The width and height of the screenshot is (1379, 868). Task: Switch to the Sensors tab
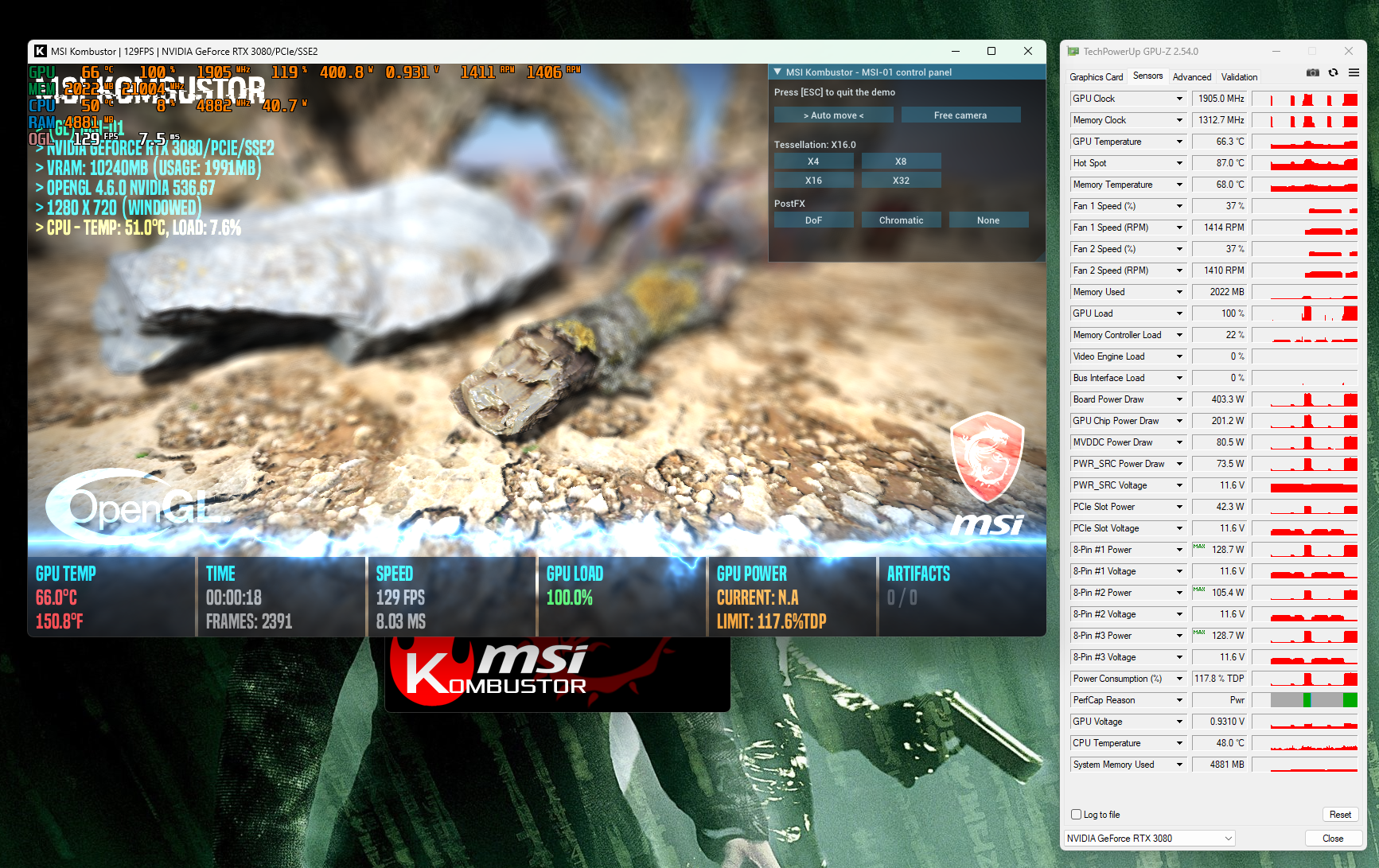click(x=1148, y=76)
